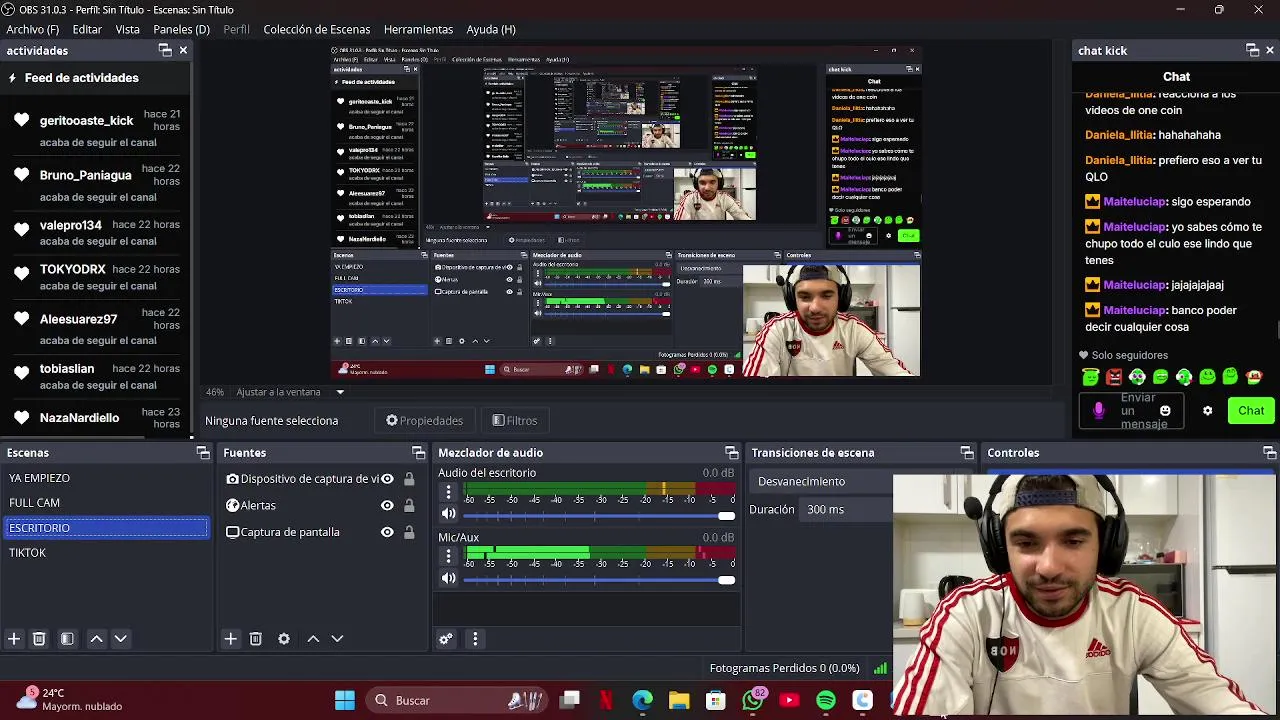Open the Paneles menu
Image resolution: width=1280 pixels, height=720 pixels.
[x=181, y=29]
